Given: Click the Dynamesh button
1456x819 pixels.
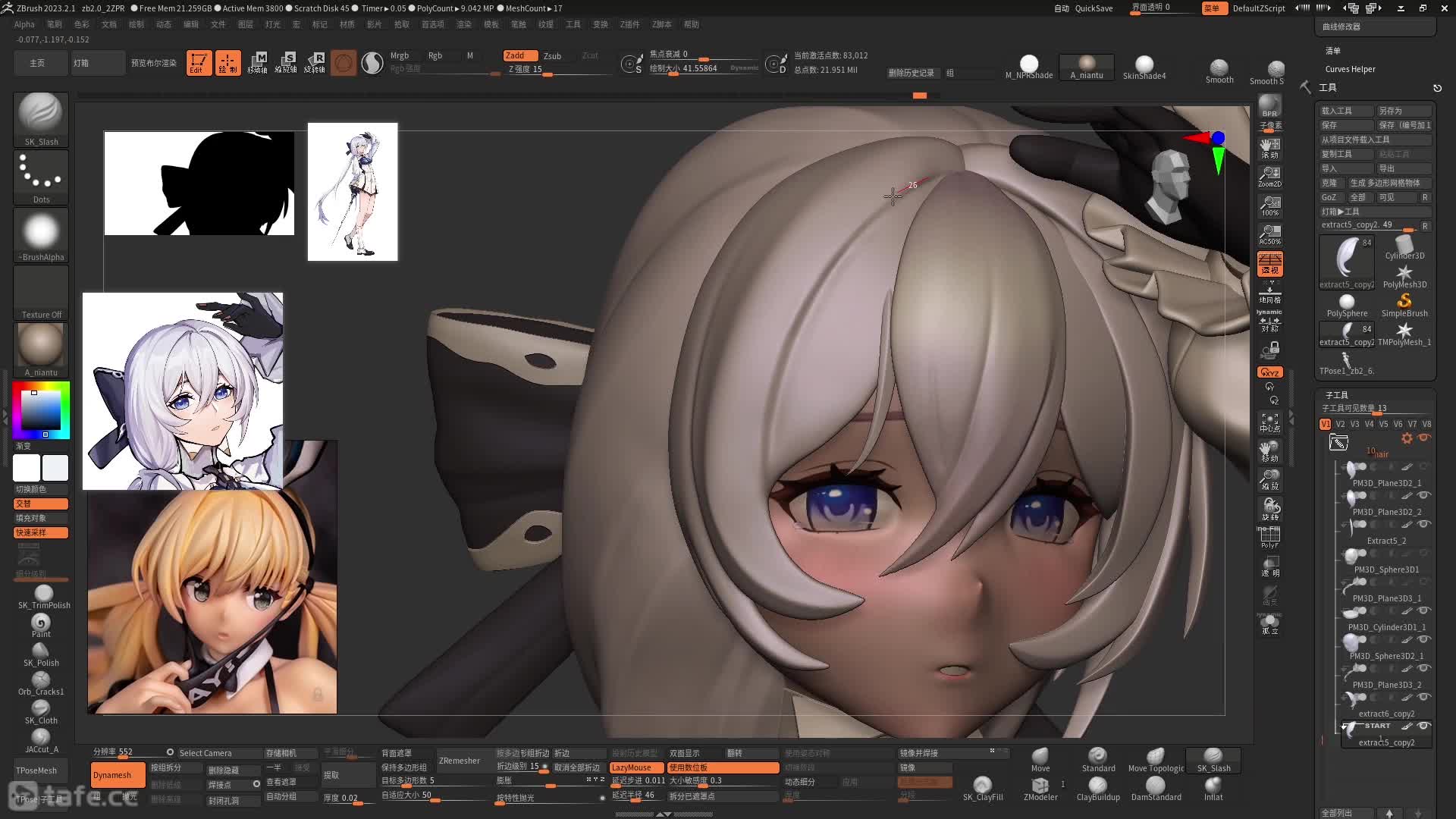Looking at the screenshot, I should click(118, 775).
